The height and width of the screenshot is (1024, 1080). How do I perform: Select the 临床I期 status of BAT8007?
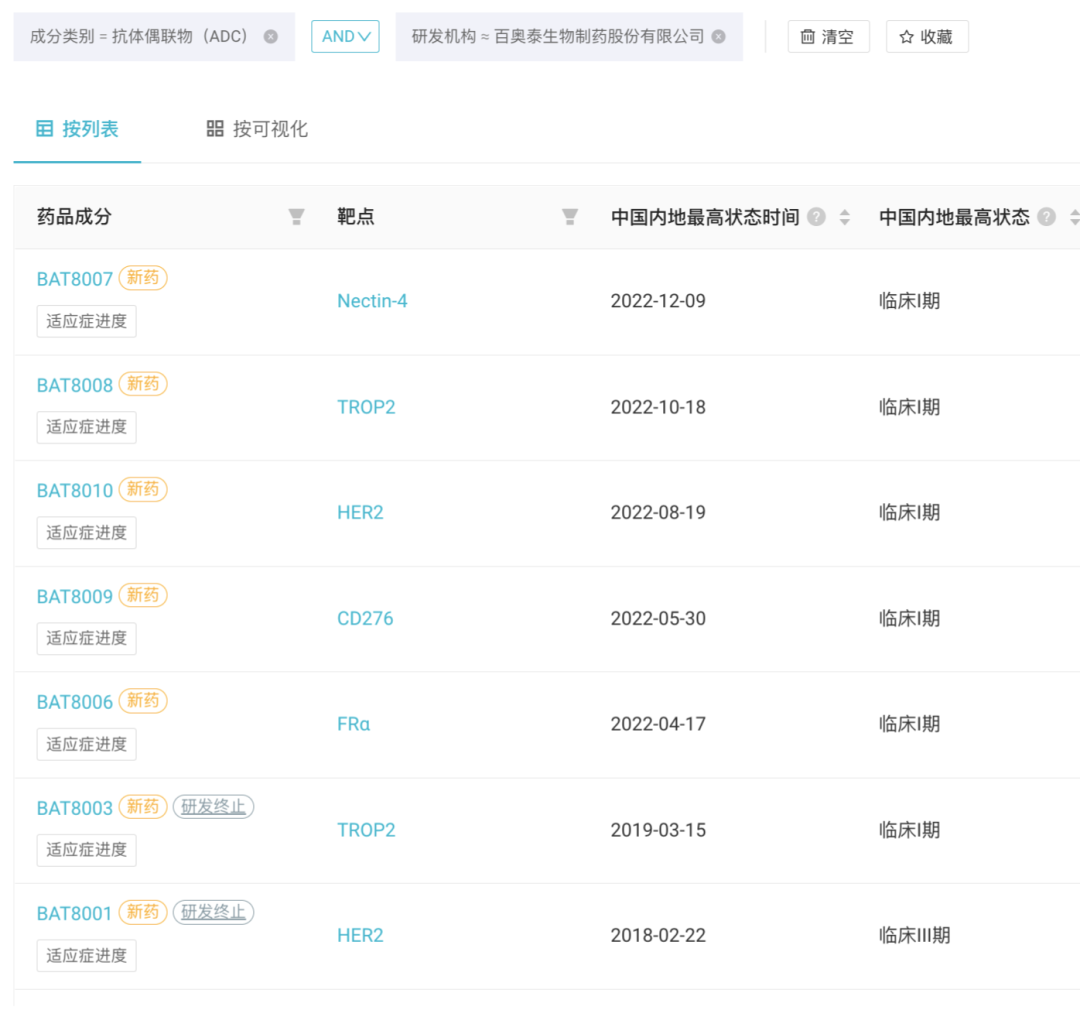[909, 301]
